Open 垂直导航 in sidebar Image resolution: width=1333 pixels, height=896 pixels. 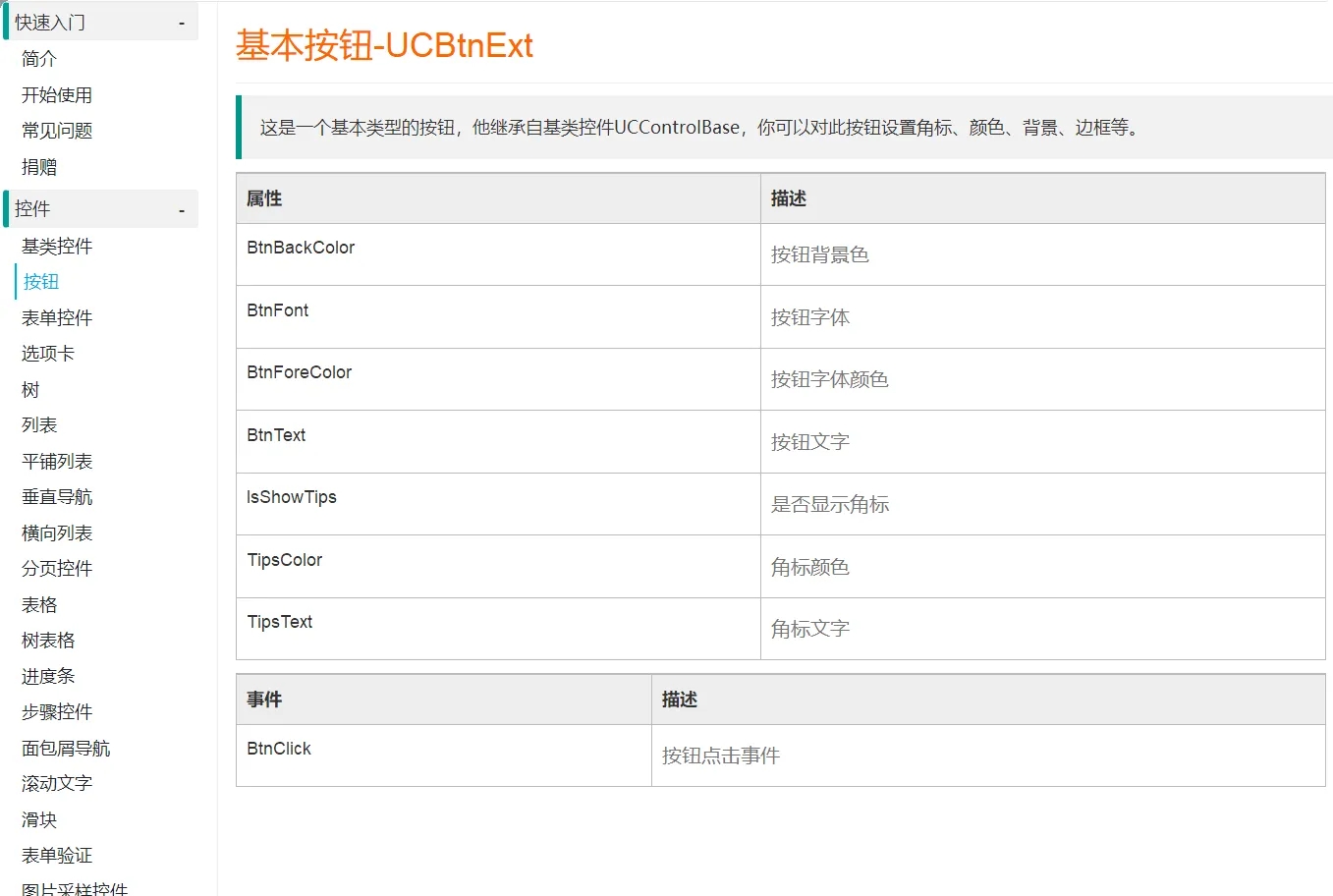[57, 497]
